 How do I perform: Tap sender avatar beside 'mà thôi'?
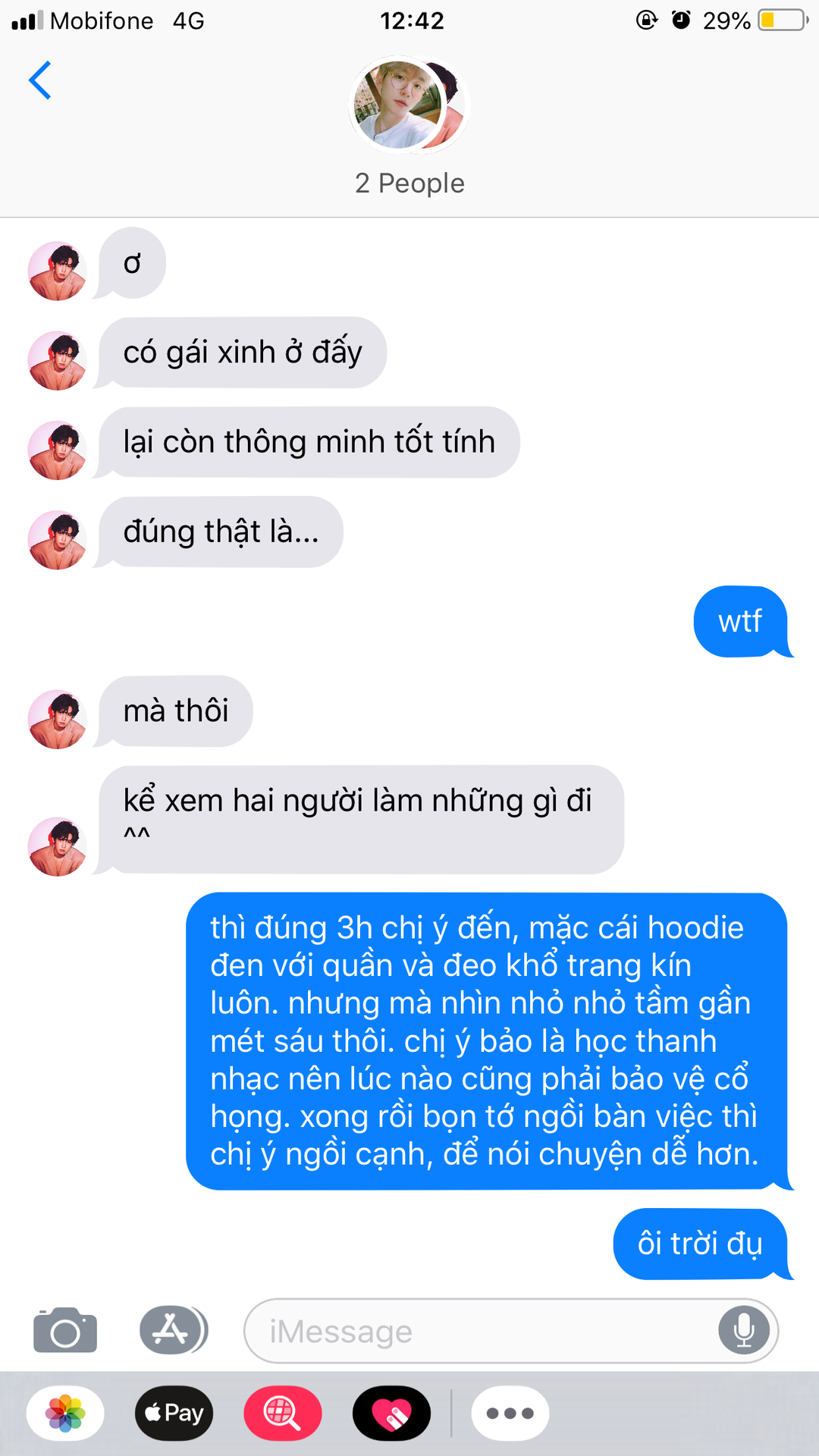click(x=57, y=719)
